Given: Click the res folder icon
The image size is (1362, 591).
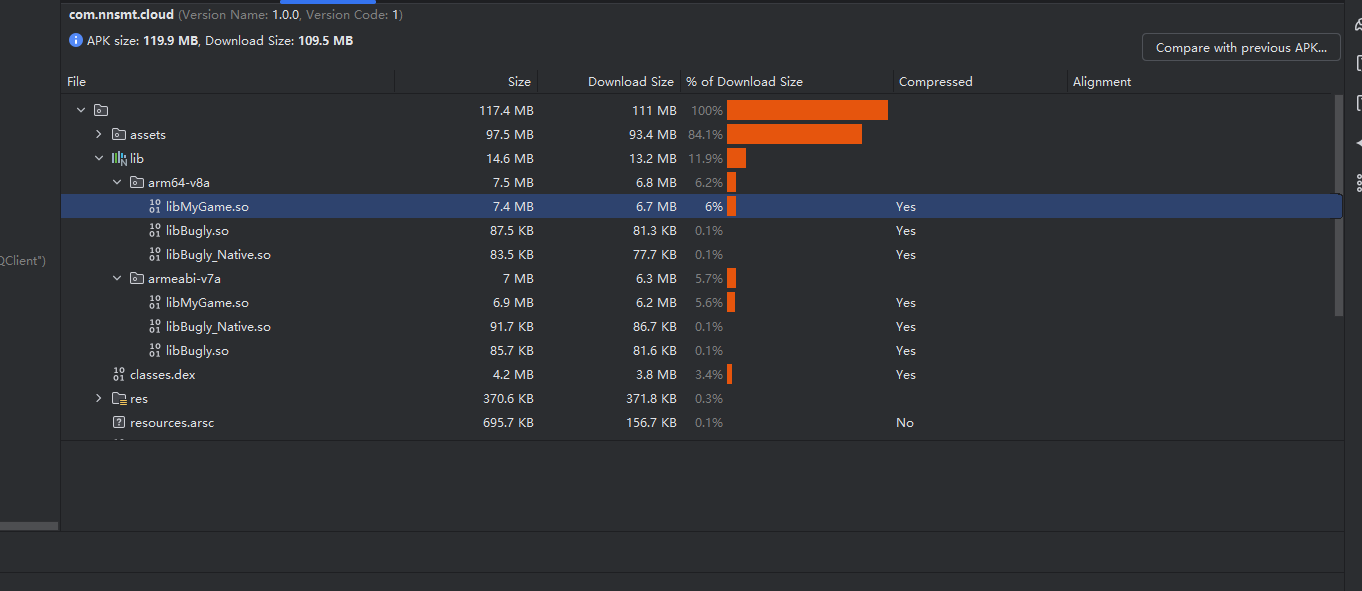Looking at the screenshot, I should pyautogui.click(x=119, y=398).
